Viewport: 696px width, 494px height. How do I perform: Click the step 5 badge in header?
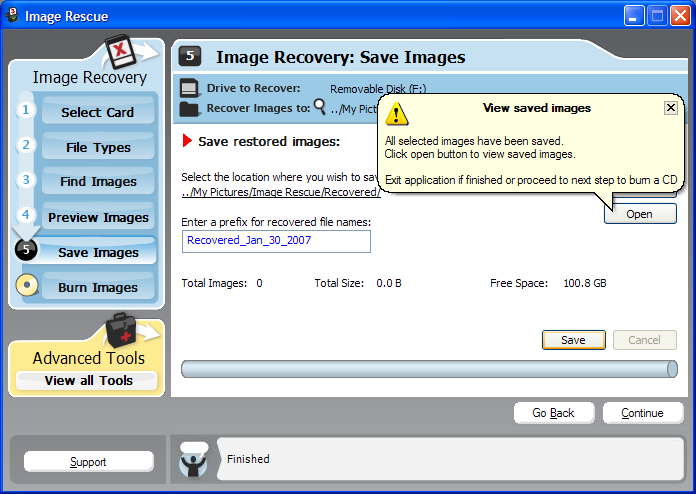click(190, 56)
